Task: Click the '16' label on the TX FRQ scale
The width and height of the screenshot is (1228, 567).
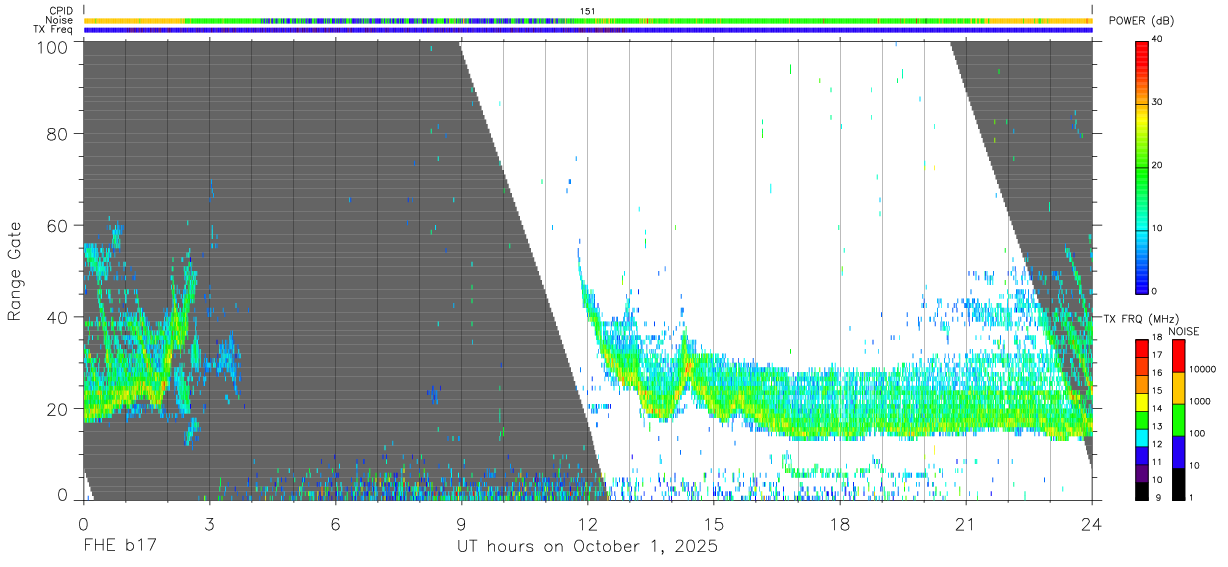Action: tap(1157, 372)
